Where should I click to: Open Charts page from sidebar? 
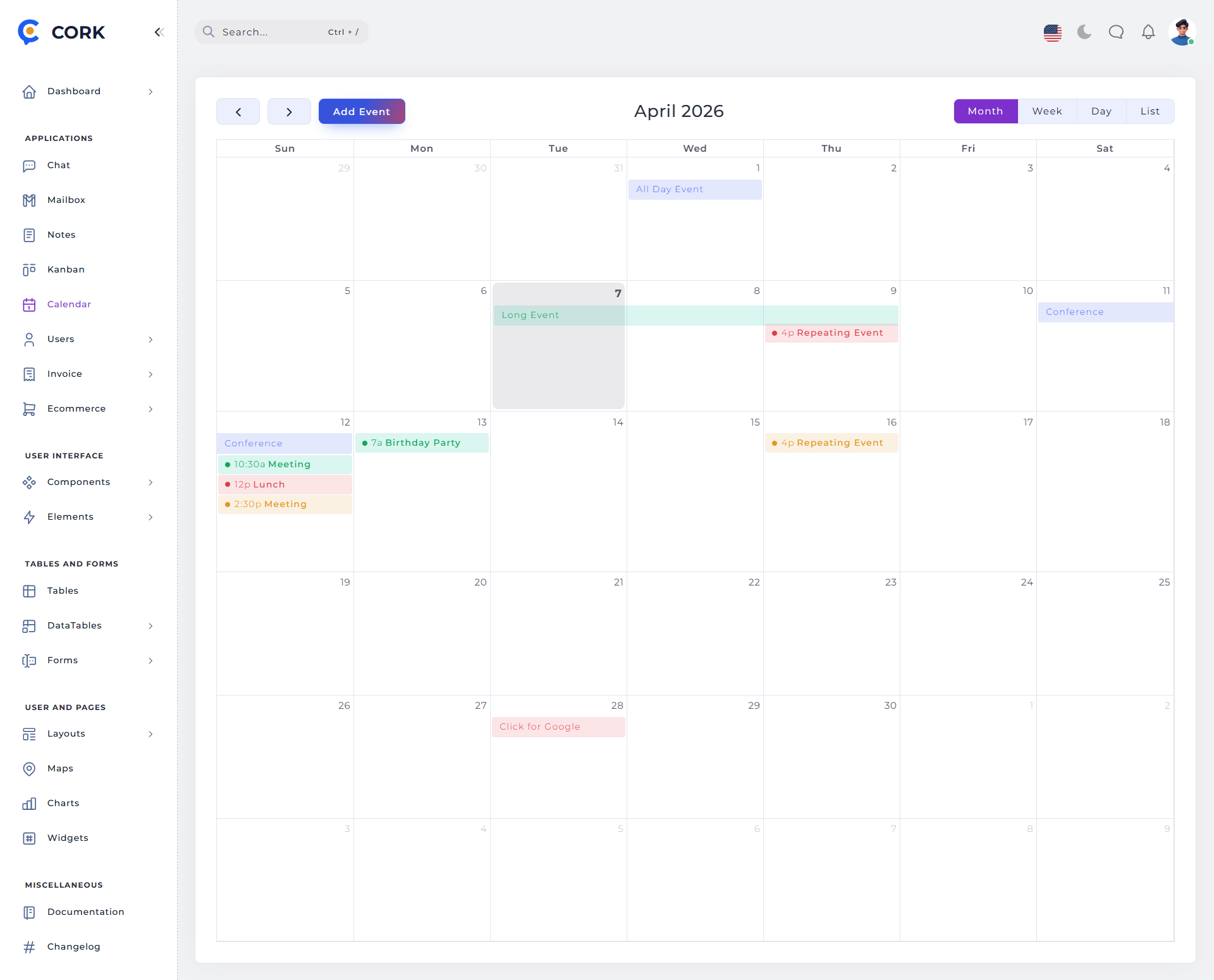(x=63, y=803)
